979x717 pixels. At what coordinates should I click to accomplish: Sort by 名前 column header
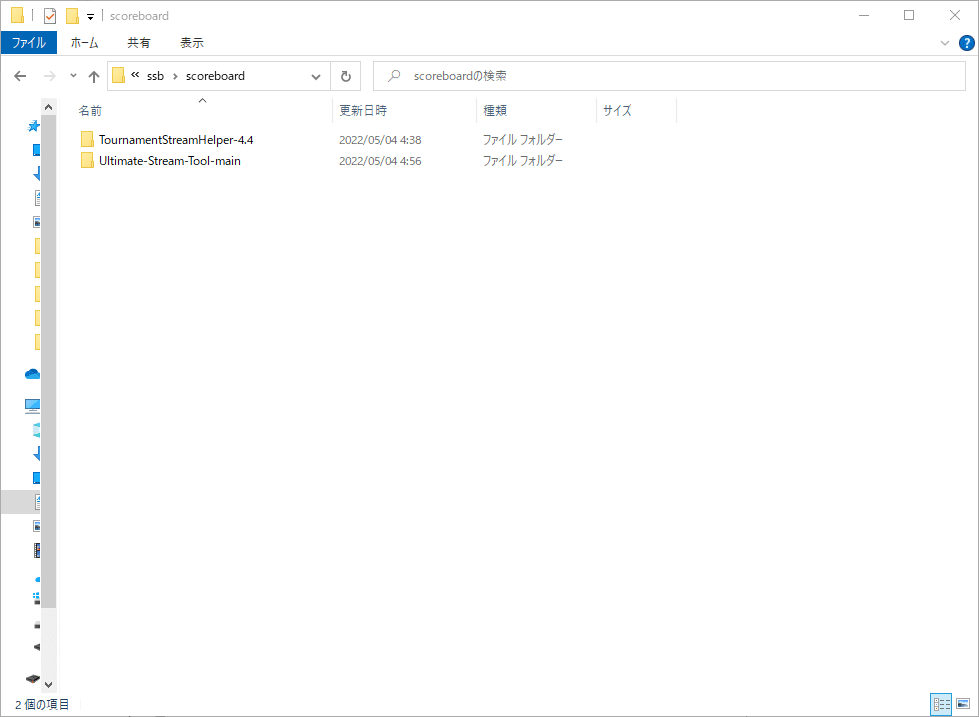click(x=202, y=111)
